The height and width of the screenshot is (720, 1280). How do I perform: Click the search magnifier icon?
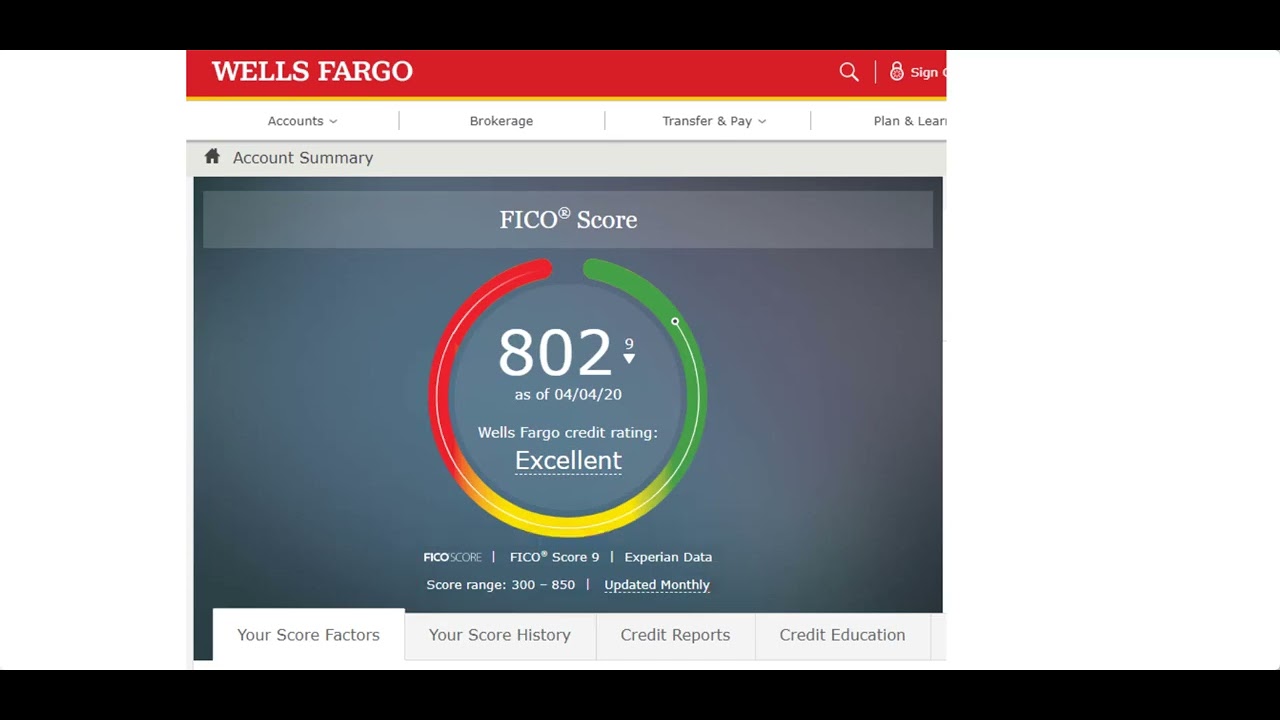[849, 72]
